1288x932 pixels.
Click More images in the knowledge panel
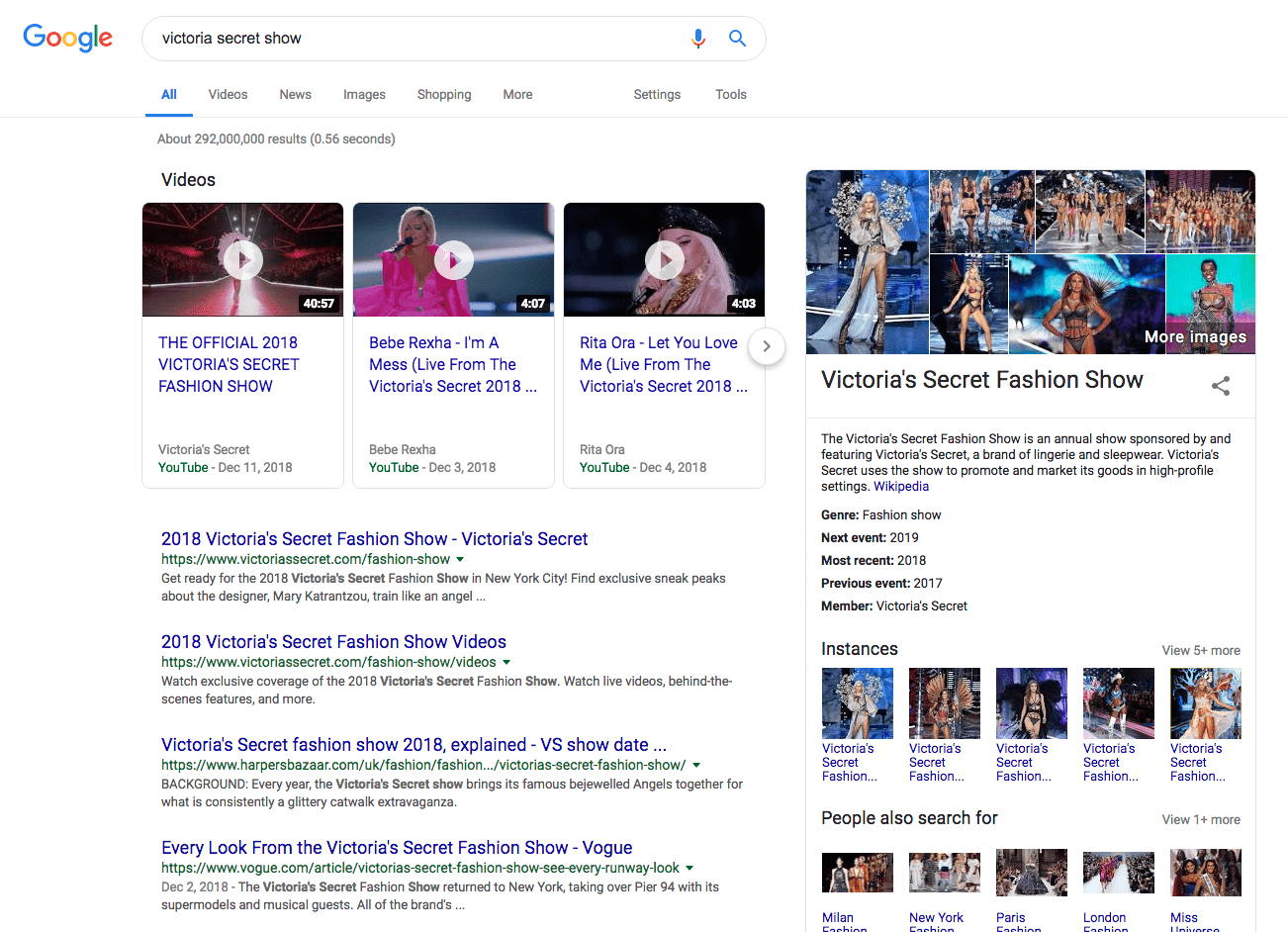tap(1195, 337)
